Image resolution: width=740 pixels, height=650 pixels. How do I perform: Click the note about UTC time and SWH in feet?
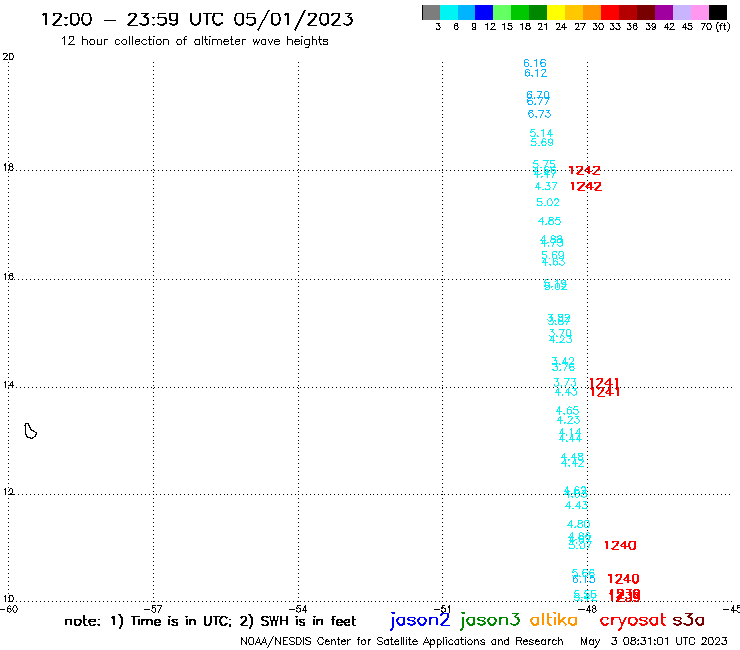click(x=210, y=621)
